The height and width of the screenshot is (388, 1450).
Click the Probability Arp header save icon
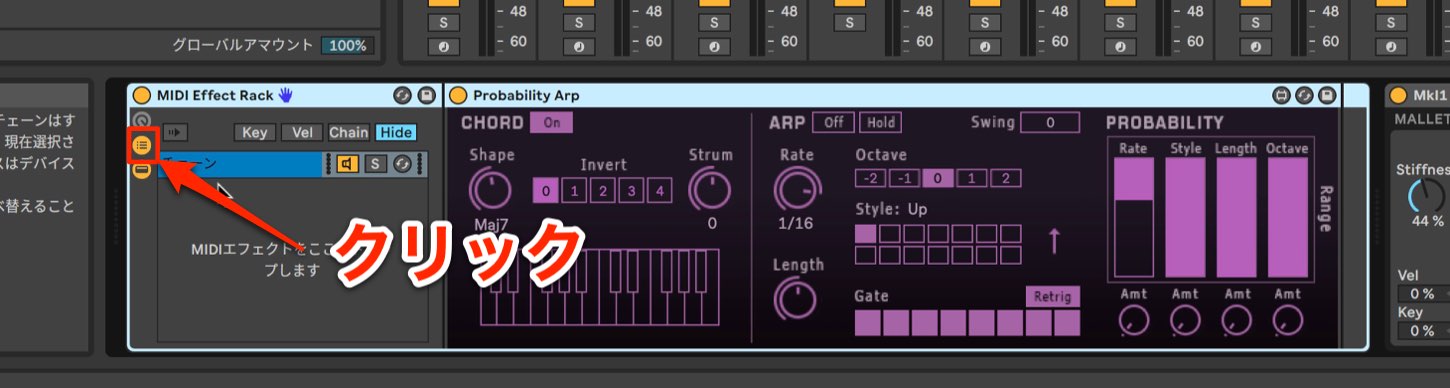(x=1327, y=96)
